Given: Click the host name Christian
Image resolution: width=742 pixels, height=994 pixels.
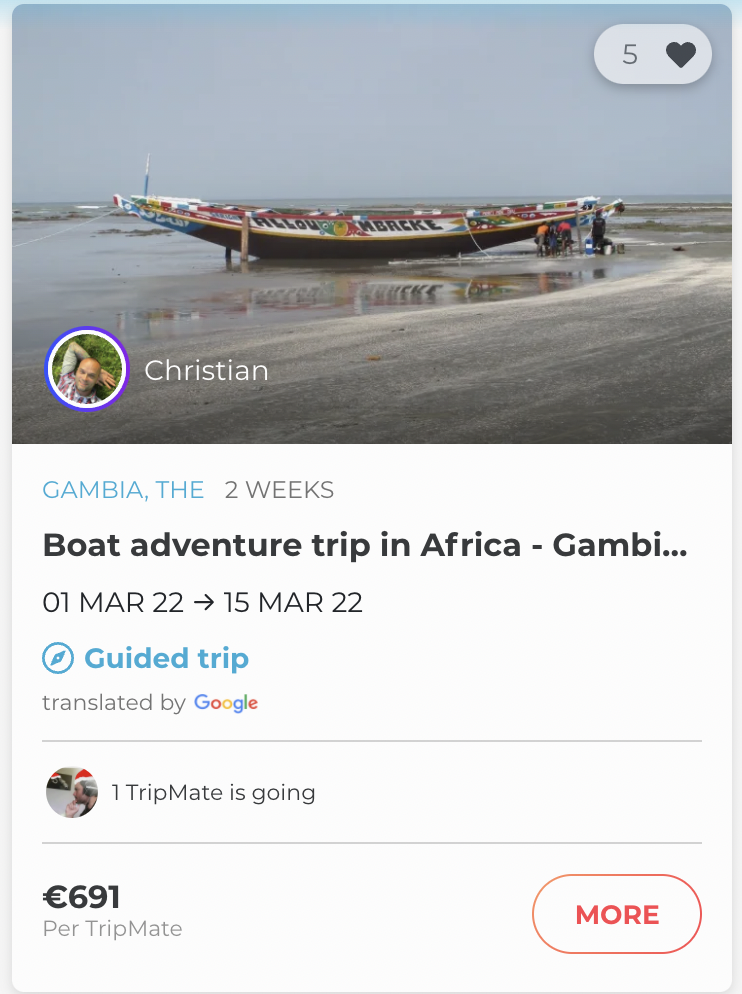Looking at the screenshot, I should click(x=206, y=371).
